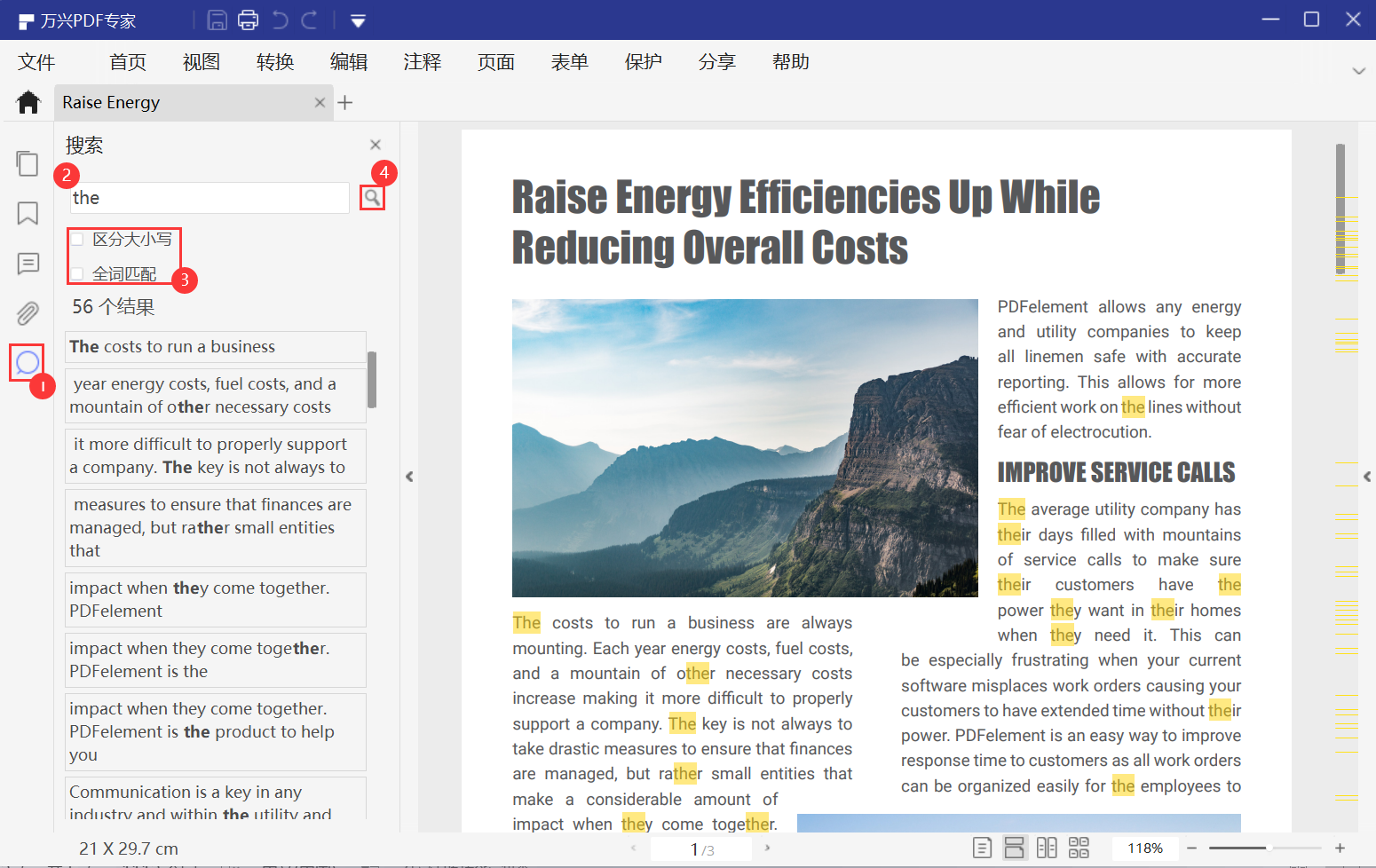Image resolution: width=1376 pixels, height=868 pixels.
Task: Collapse the left search panel arrow
Action: click(x=409, y=477)
